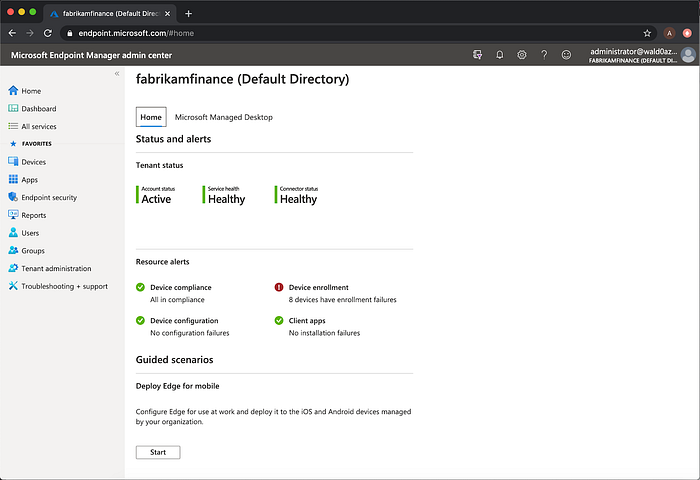Click the red Device enrollment alert icon
The height and width of the screenshot is (480, 700).
(279, 287)
